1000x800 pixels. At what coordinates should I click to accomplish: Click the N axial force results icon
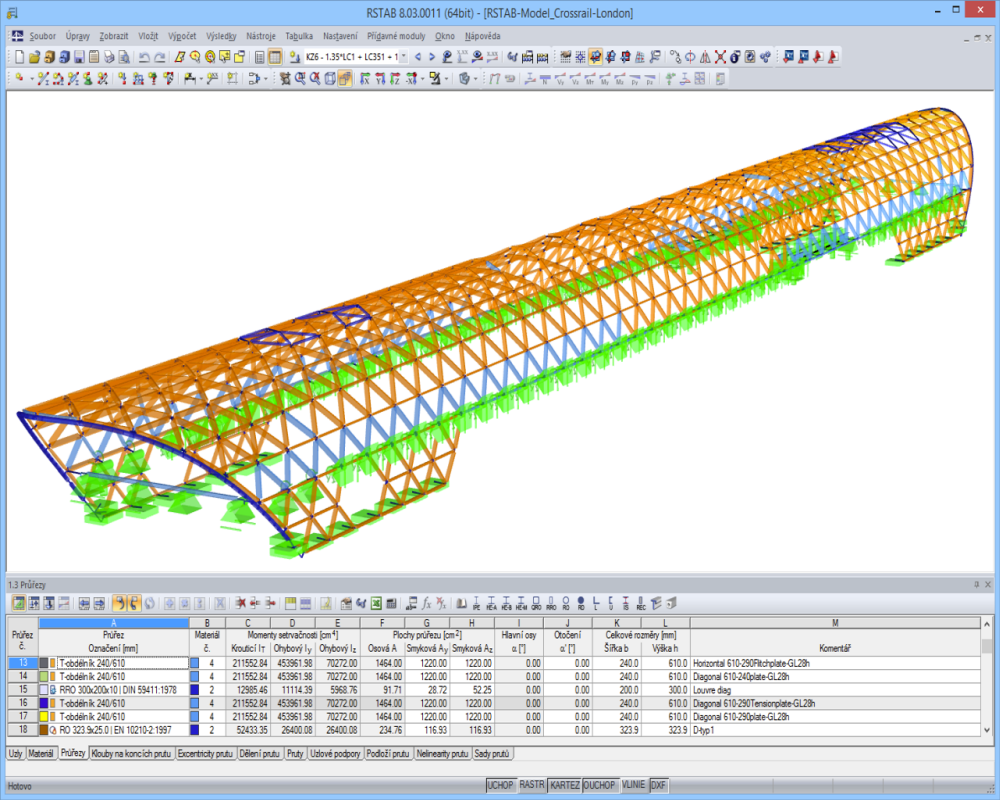point(545,78)
